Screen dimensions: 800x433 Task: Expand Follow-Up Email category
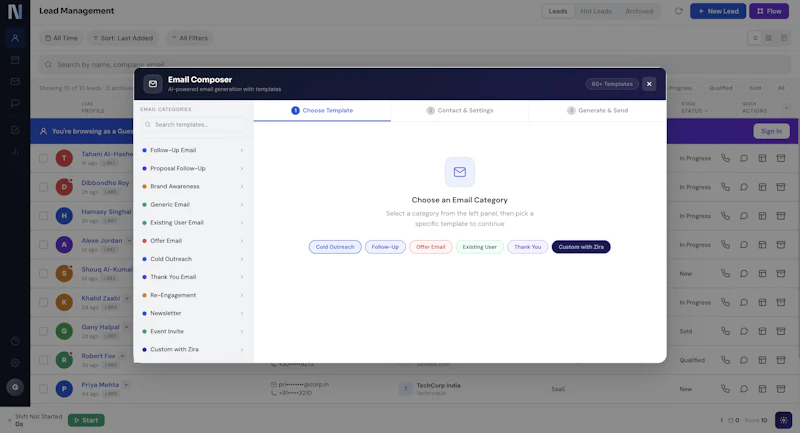point(193,150)
